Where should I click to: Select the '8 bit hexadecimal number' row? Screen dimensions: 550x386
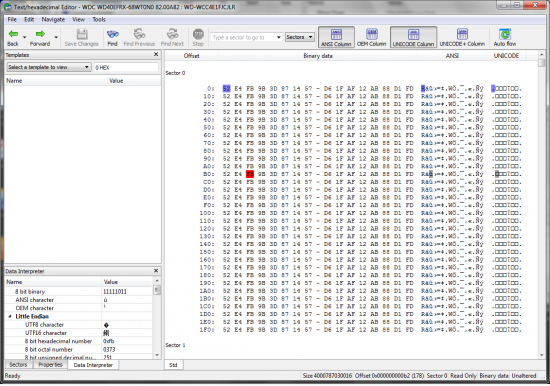79,341
